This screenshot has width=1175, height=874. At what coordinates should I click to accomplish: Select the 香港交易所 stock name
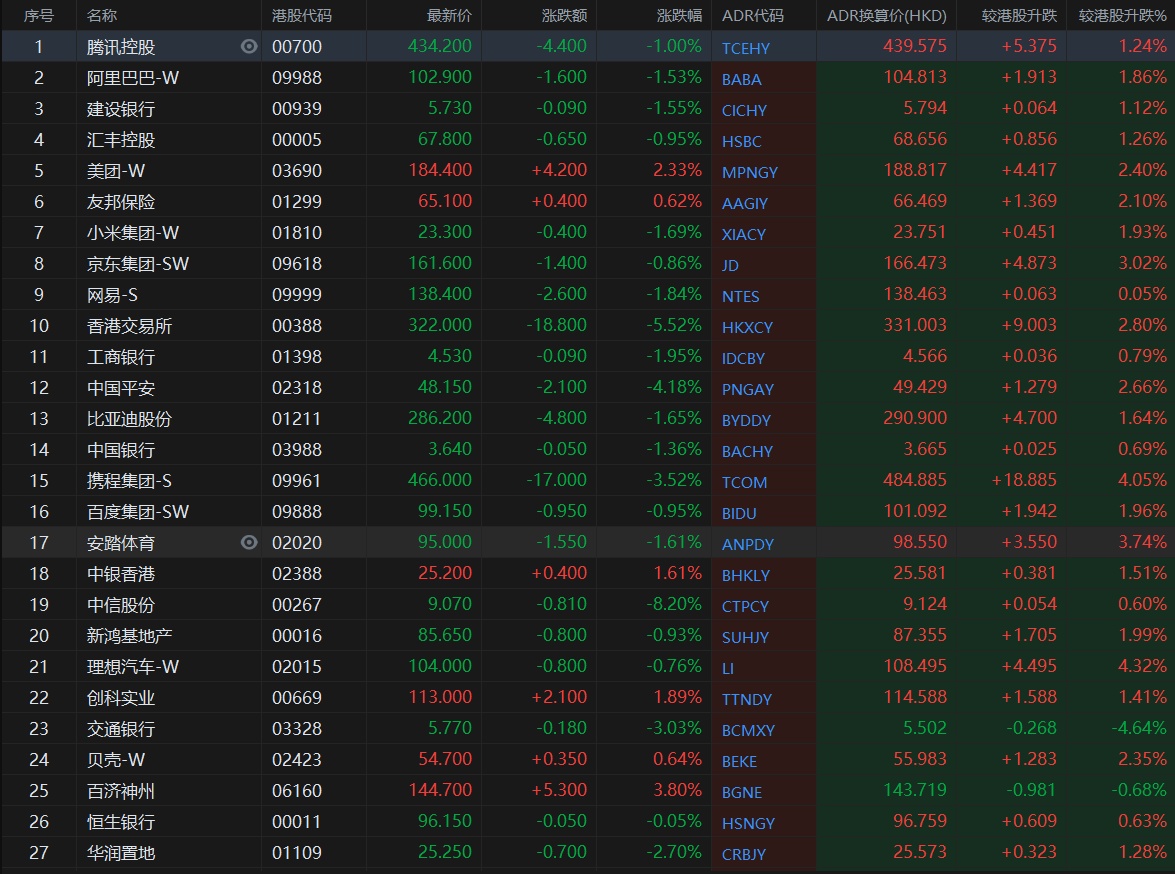pos(130,326)
